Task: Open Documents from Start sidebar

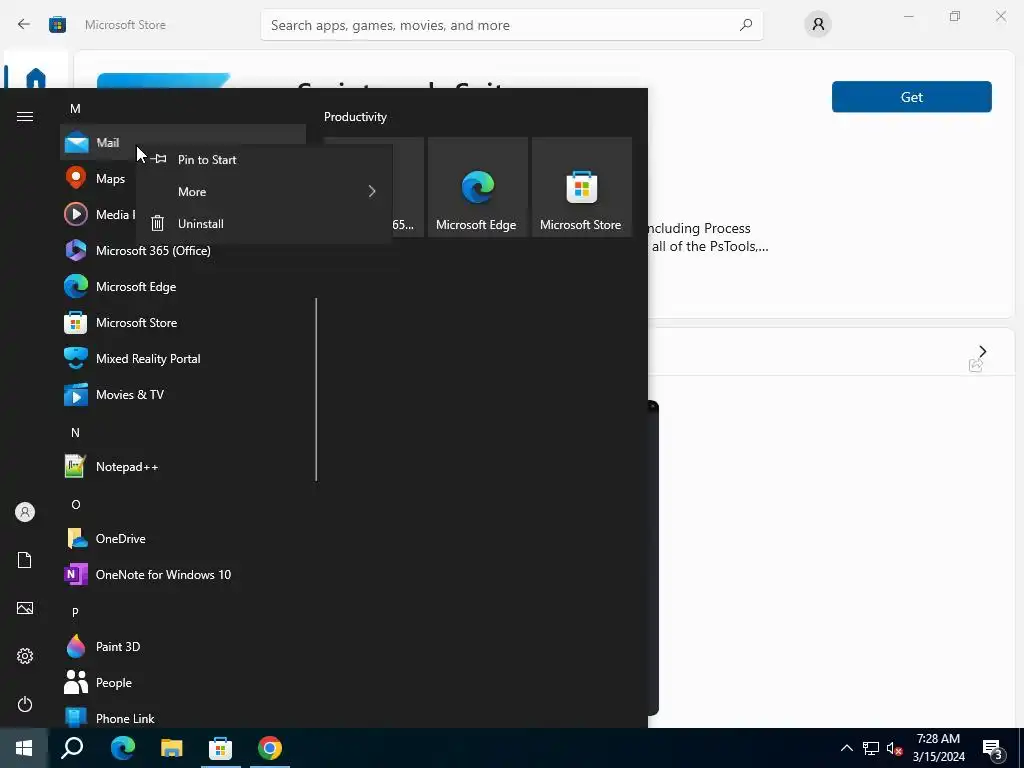Action: (x=25, y=560)
